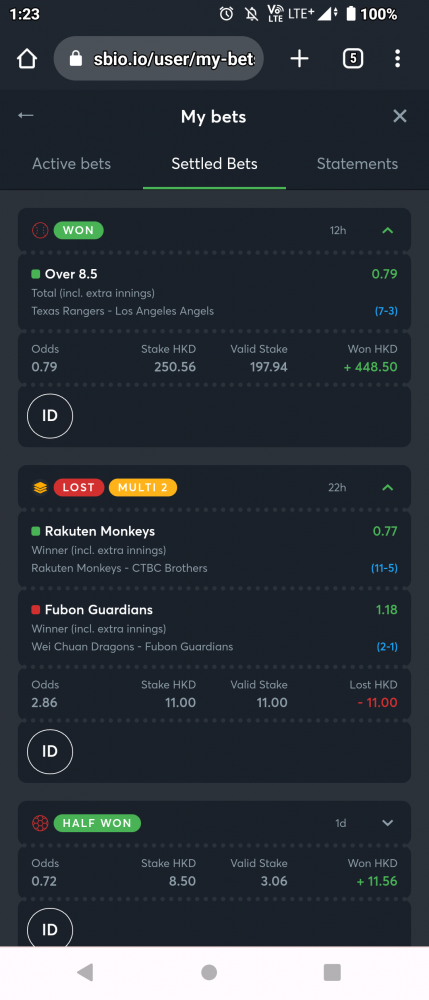
Task: Switch to the Active bets tab
Action: [71, 164]
